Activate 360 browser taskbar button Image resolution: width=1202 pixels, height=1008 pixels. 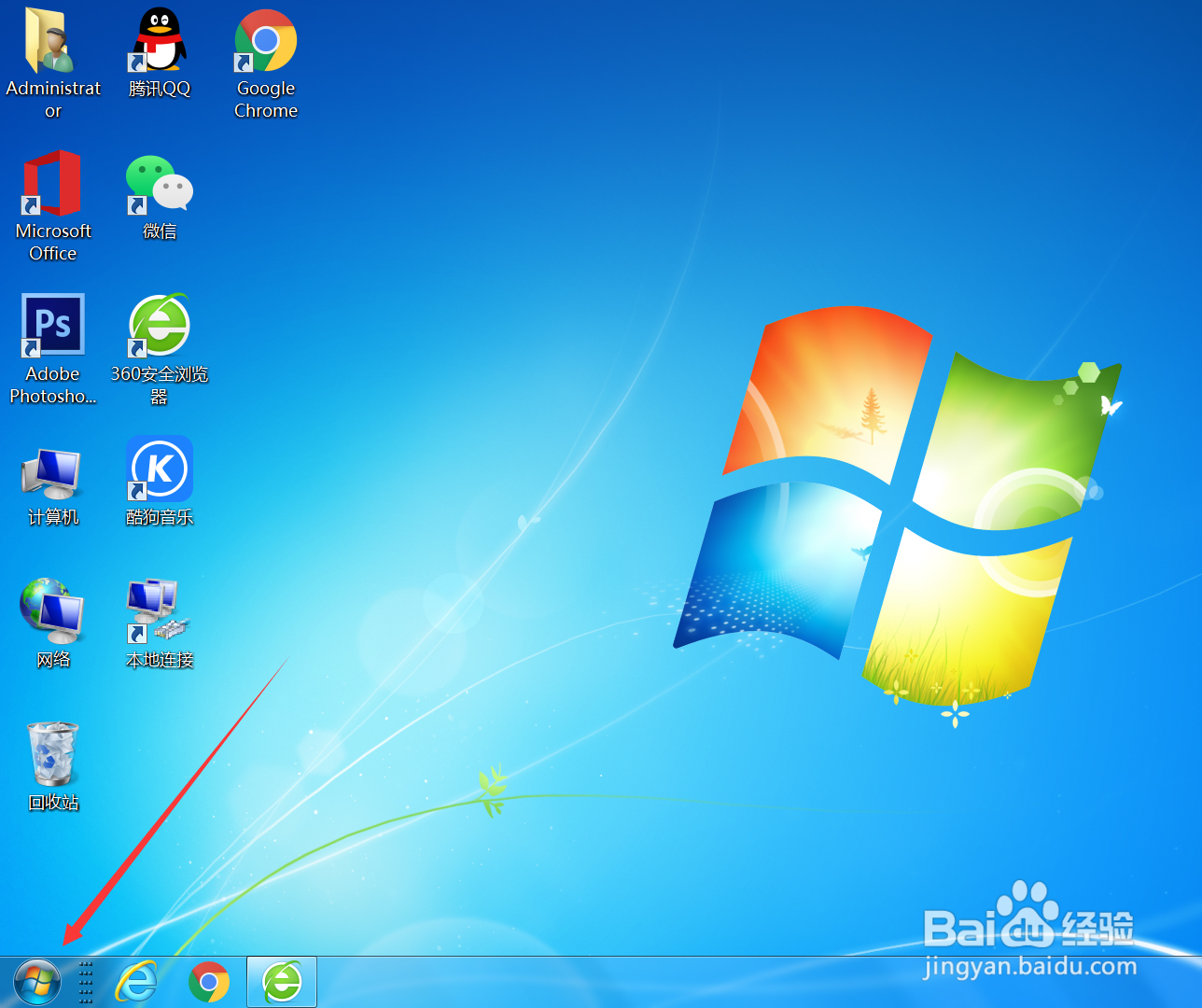point(282,982)
